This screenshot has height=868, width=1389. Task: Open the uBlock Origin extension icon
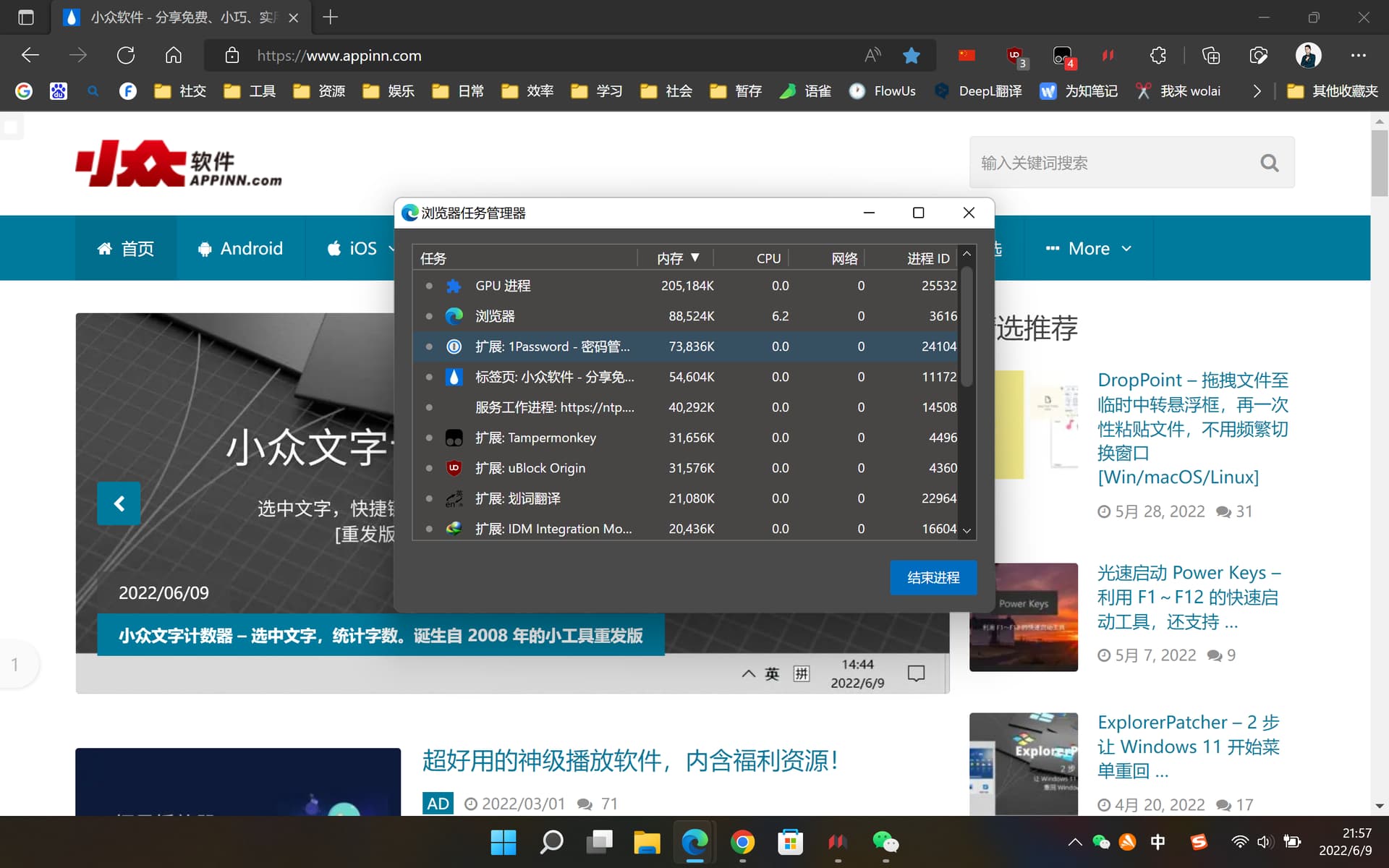[x=1016, y=56]
